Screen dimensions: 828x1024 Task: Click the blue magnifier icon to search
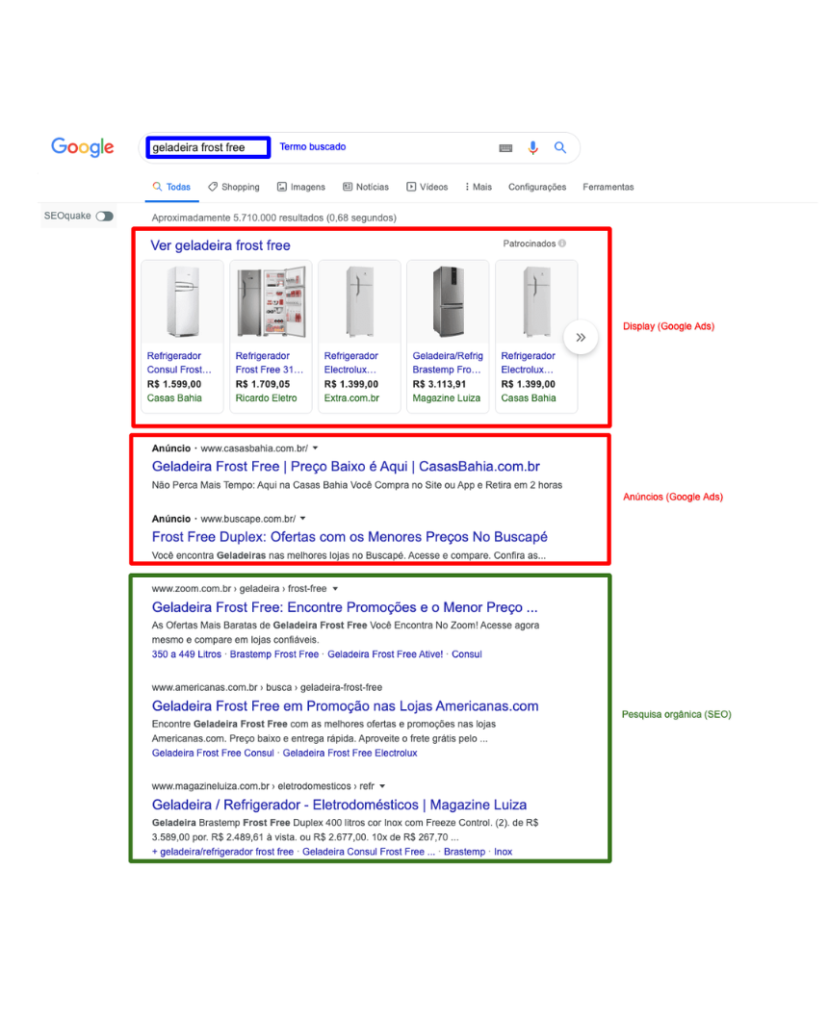point(558,148)
